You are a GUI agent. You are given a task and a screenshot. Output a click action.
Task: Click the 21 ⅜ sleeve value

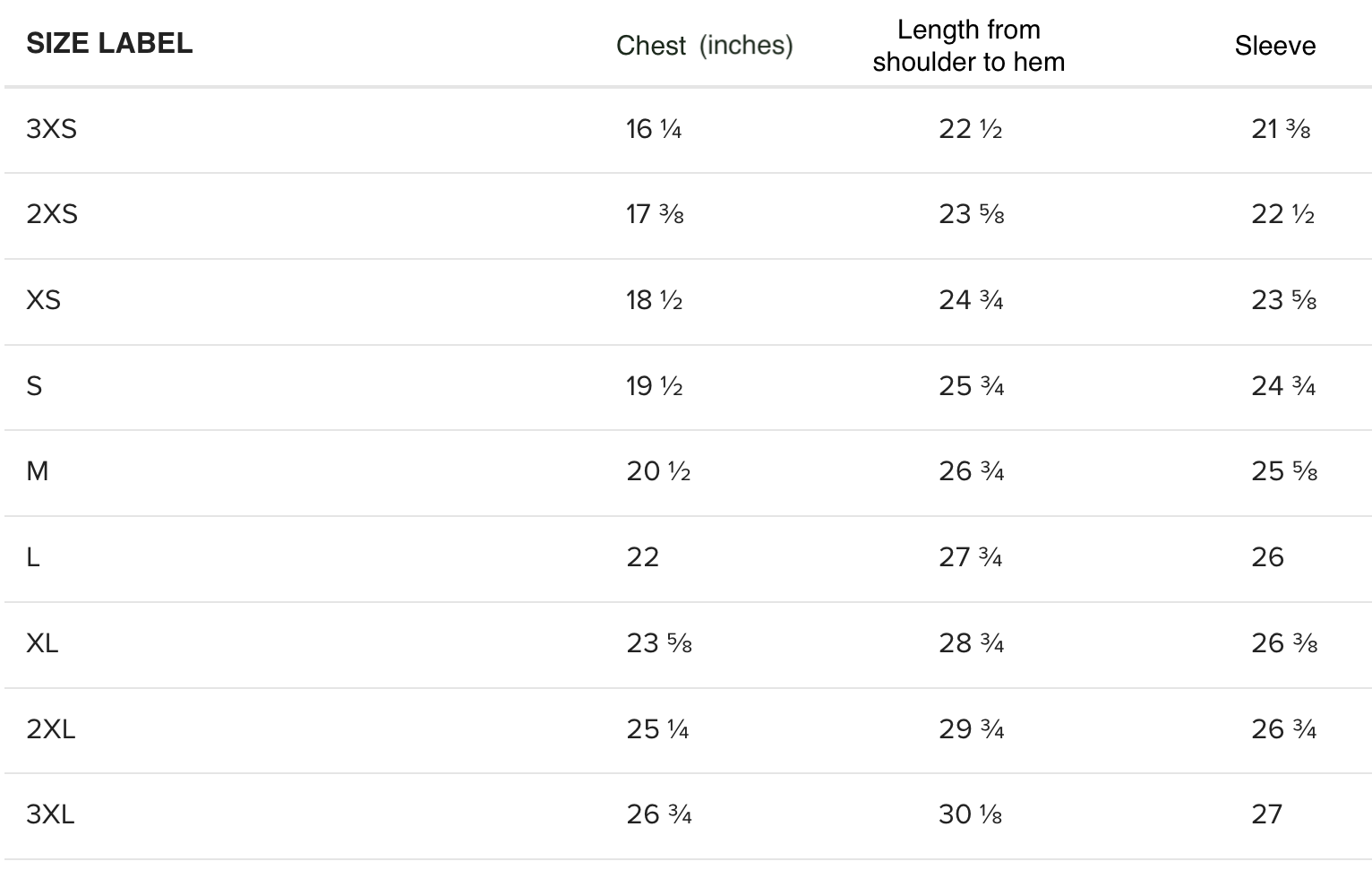(1282, 129)
